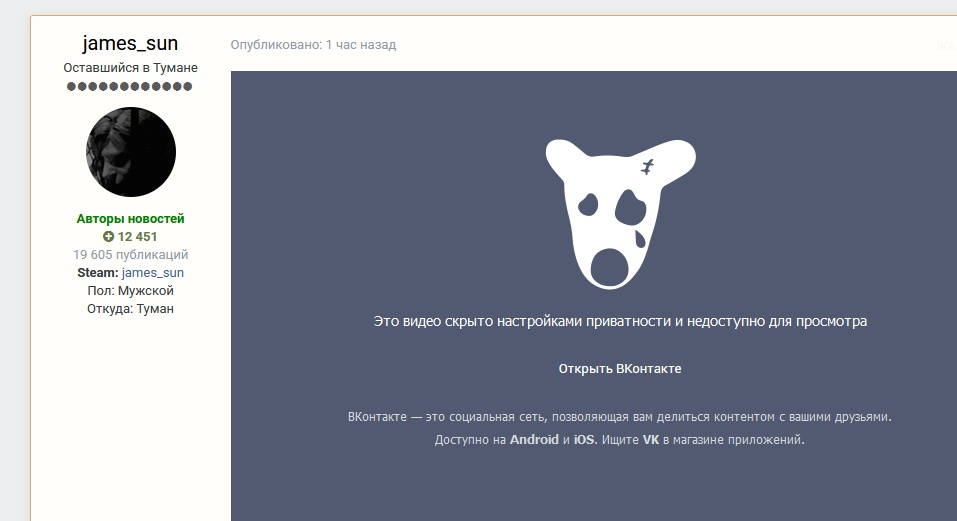Click the bold Android word

coord(534,439)
